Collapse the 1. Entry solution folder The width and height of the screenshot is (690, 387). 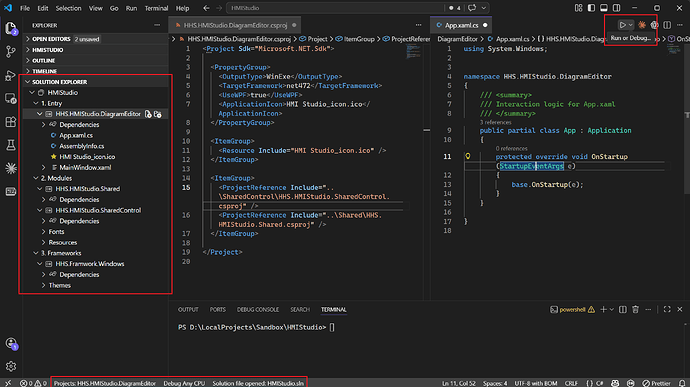point(95,103)
